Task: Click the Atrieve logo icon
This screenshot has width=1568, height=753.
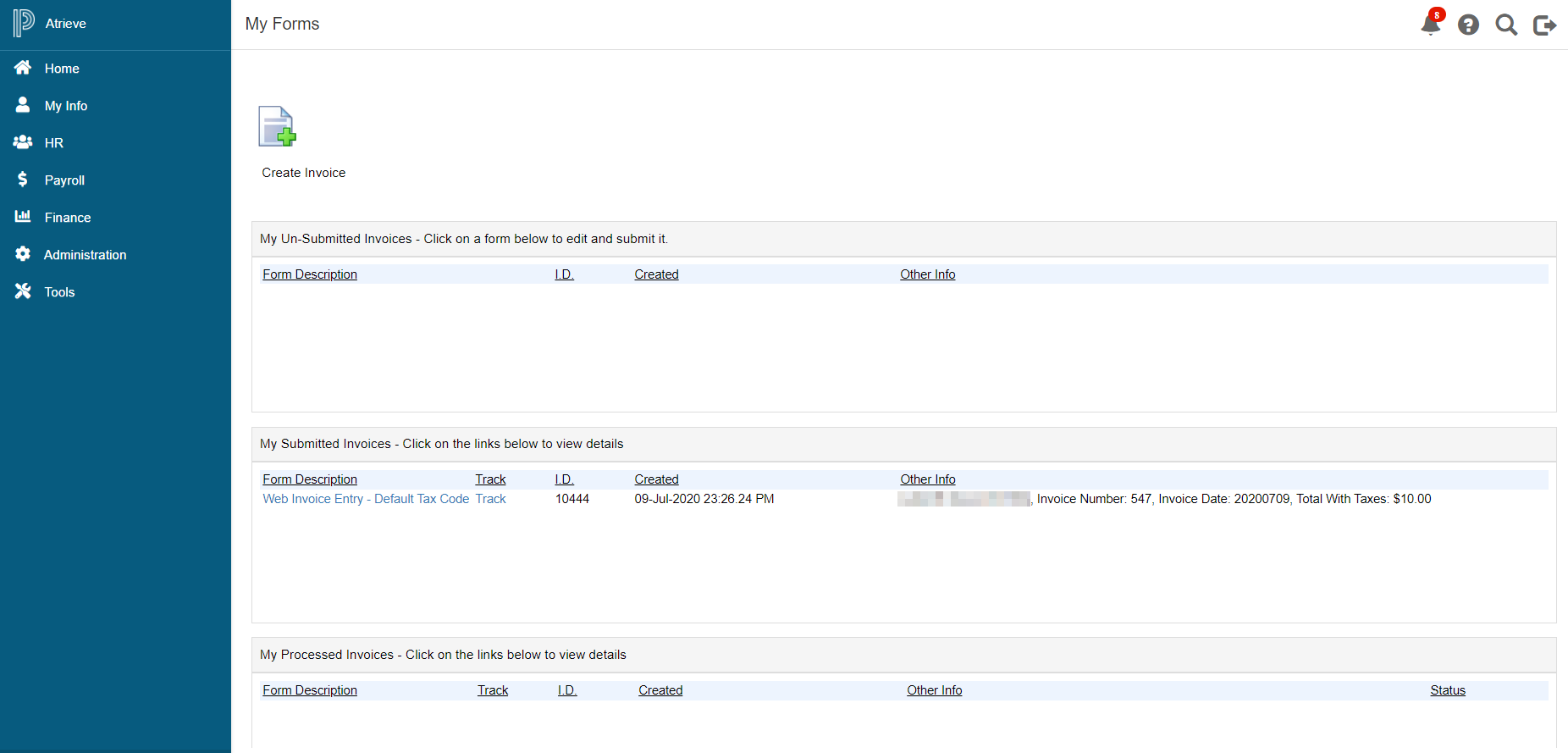Action: click(x=24, y=23)
